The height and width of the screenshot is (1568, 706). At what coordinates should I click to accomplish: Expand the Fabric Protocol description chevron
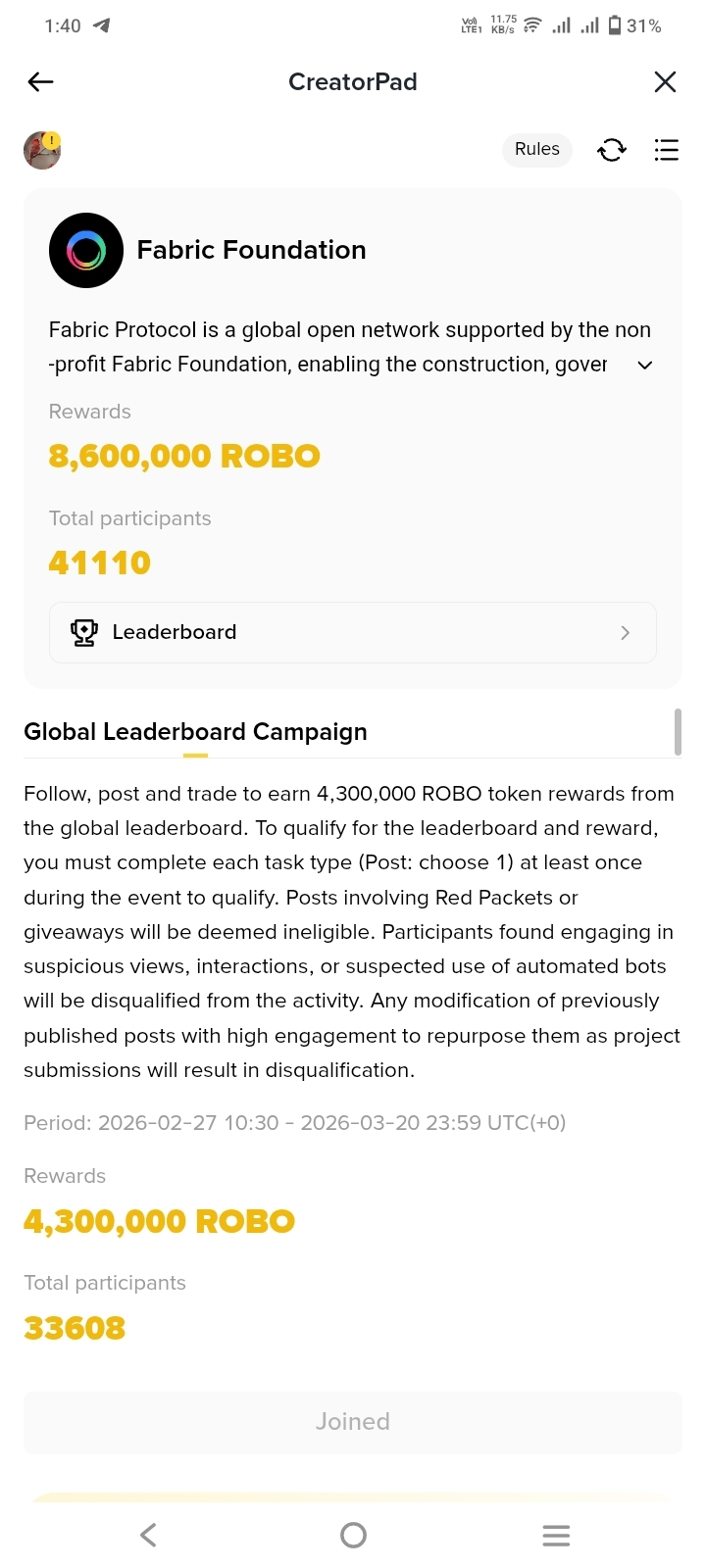click(x=645, y=366)
